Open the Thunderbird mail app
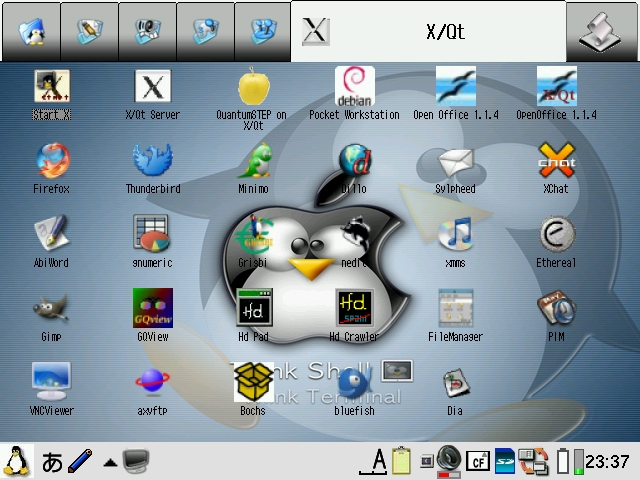This screenshot has height=480, width=640. (x=152, y=164)
